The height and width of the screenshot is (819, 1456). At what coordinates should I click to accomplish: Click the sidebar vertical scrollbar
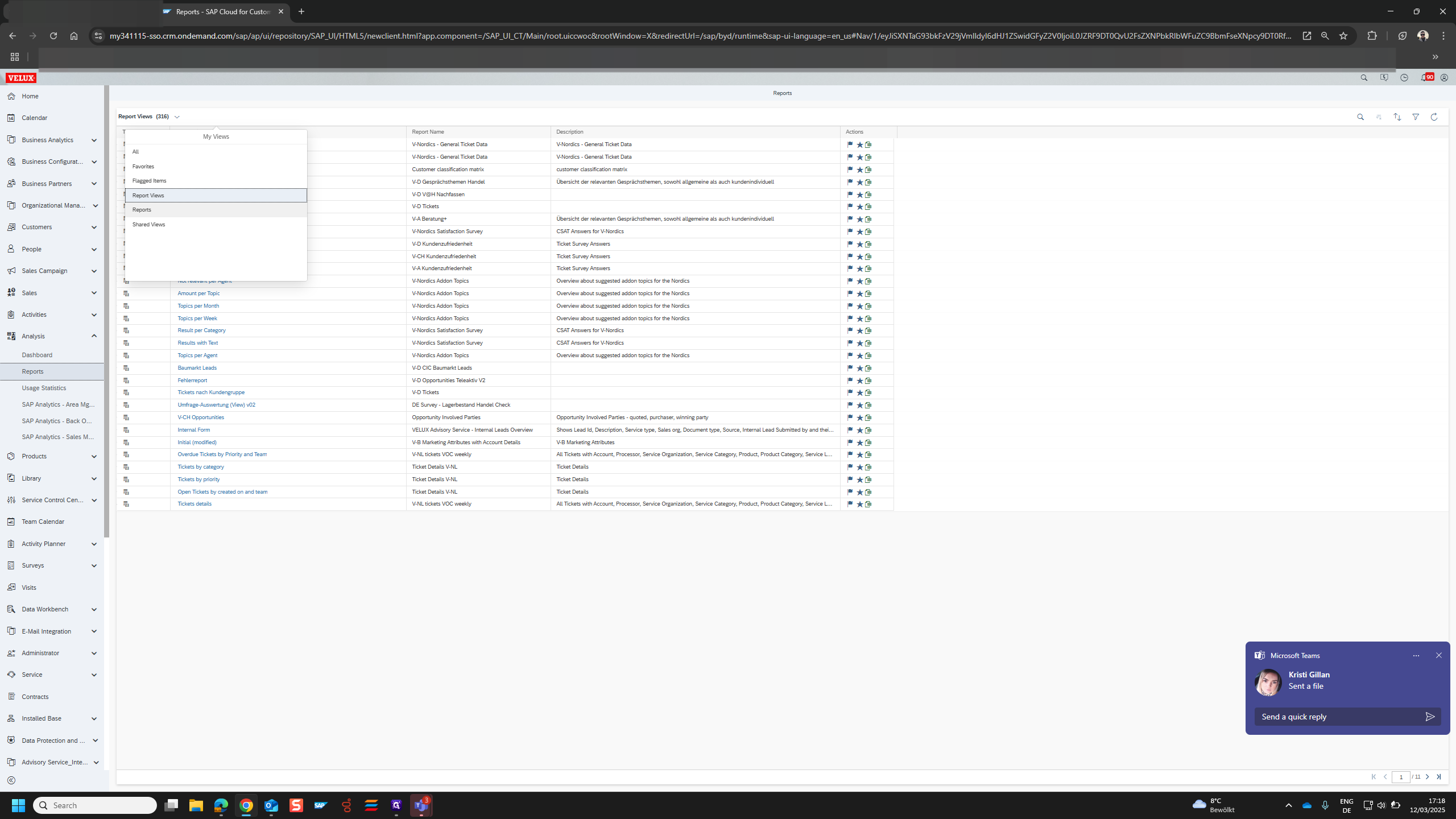click(106, 310)
